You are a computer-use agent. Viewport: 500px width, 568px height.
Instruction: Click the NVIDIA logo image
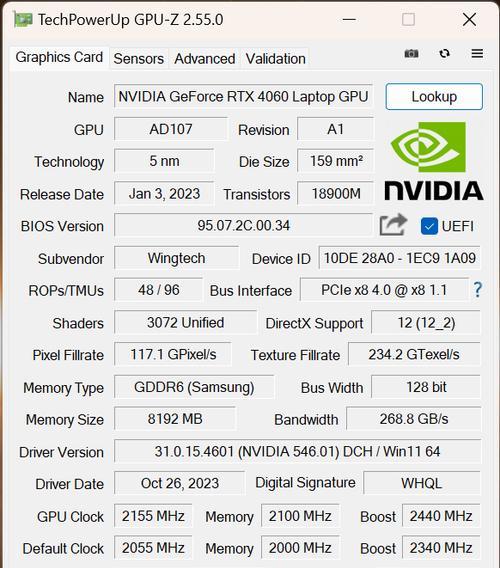[x=434, y=161]
